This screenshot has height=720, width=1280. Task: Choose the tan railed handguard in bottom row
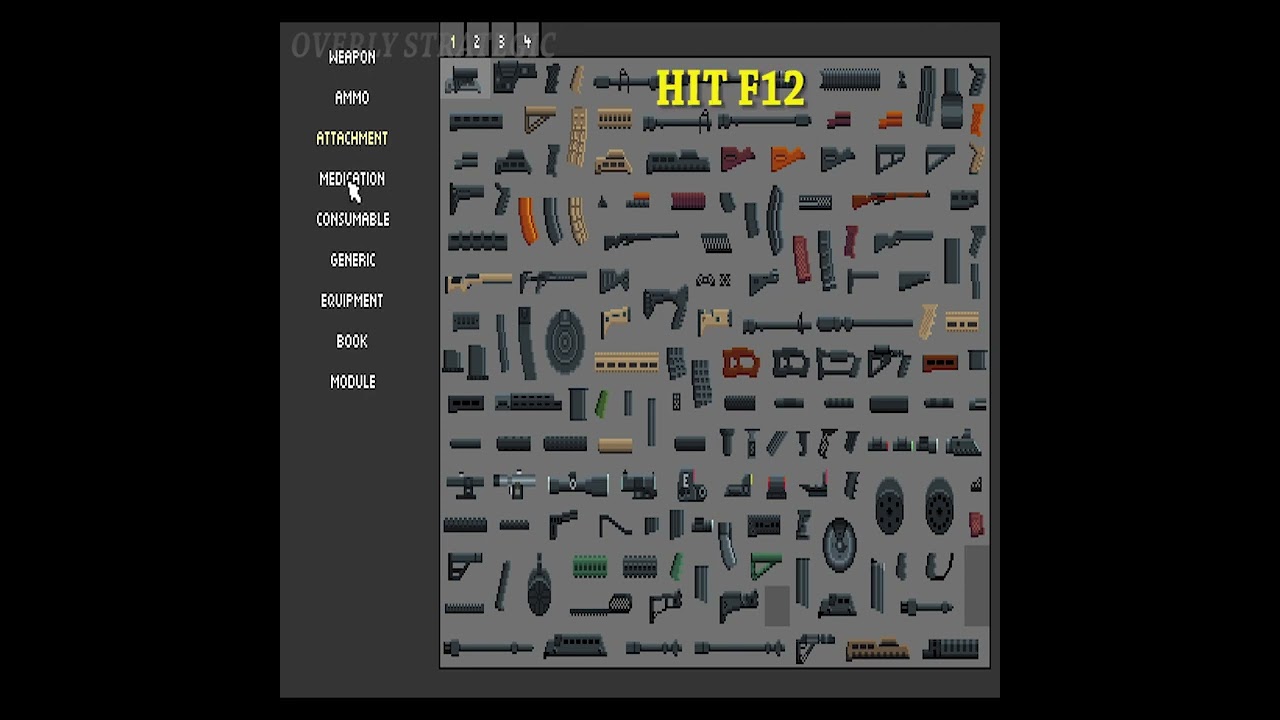tap(877, 650)
